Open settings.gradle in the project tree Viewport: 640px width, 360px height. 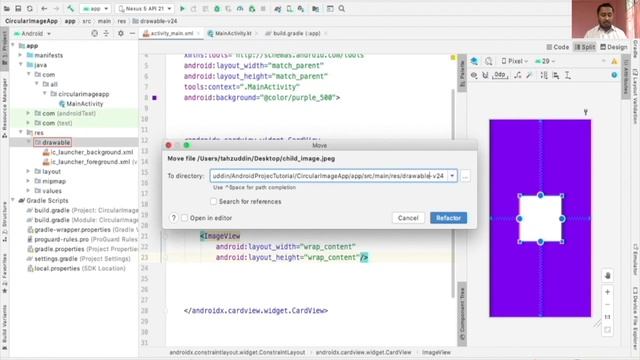click(x=78, y=259)
